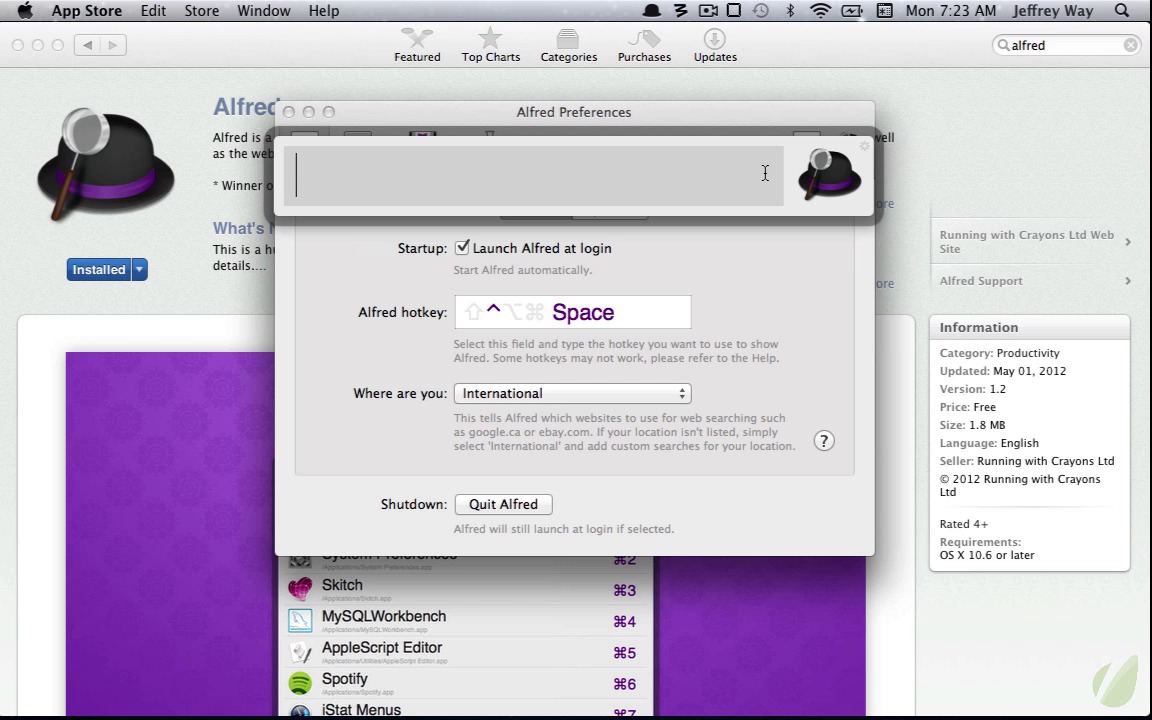This screenshot has height=720, width=1152.
Task: Click the Bluetooth menu bar icon
Action: (791, 10)
